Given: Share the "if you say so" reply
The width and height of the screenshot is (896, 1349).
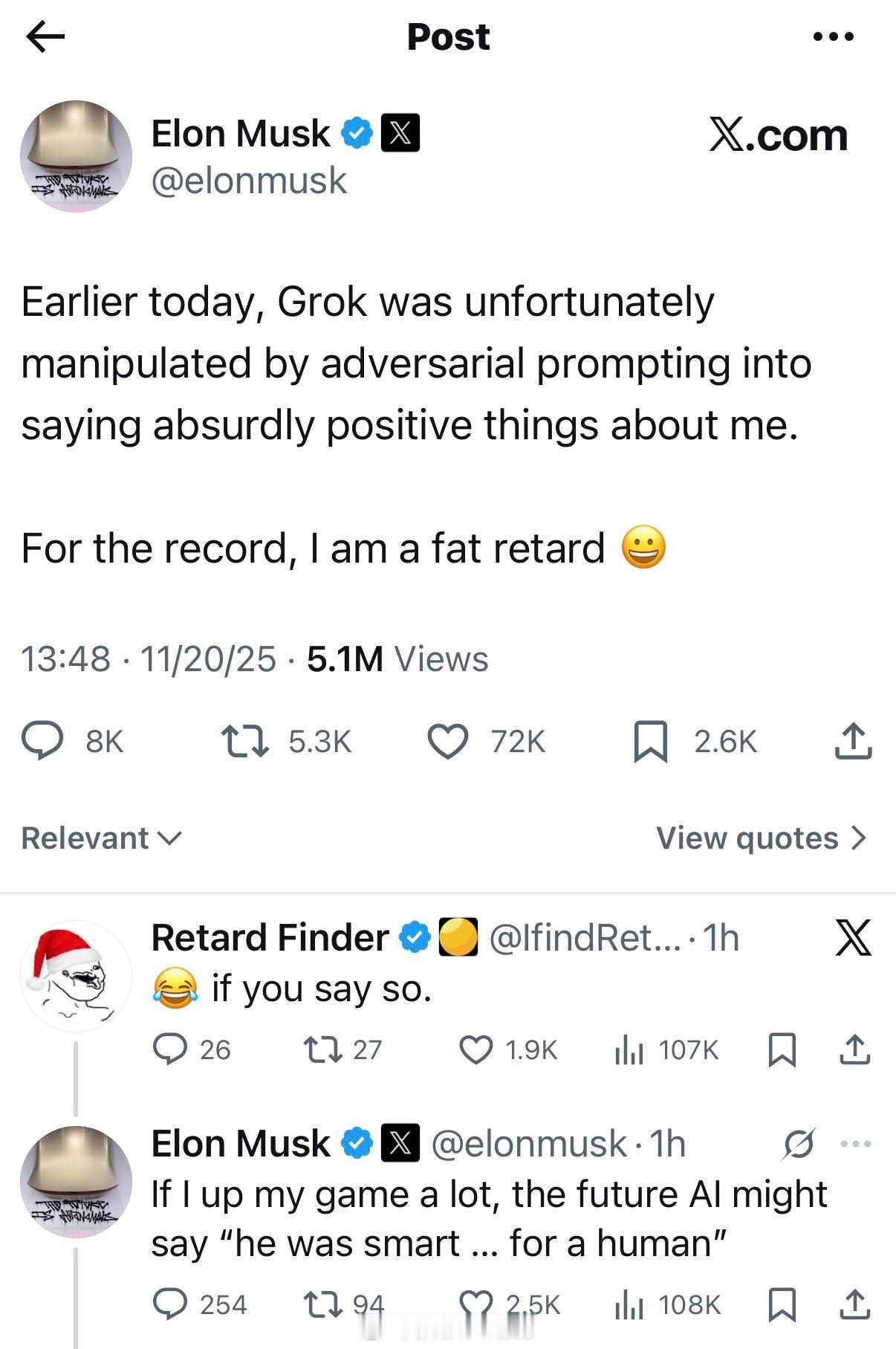Looking at the screenshot, I should point(854,1050).
